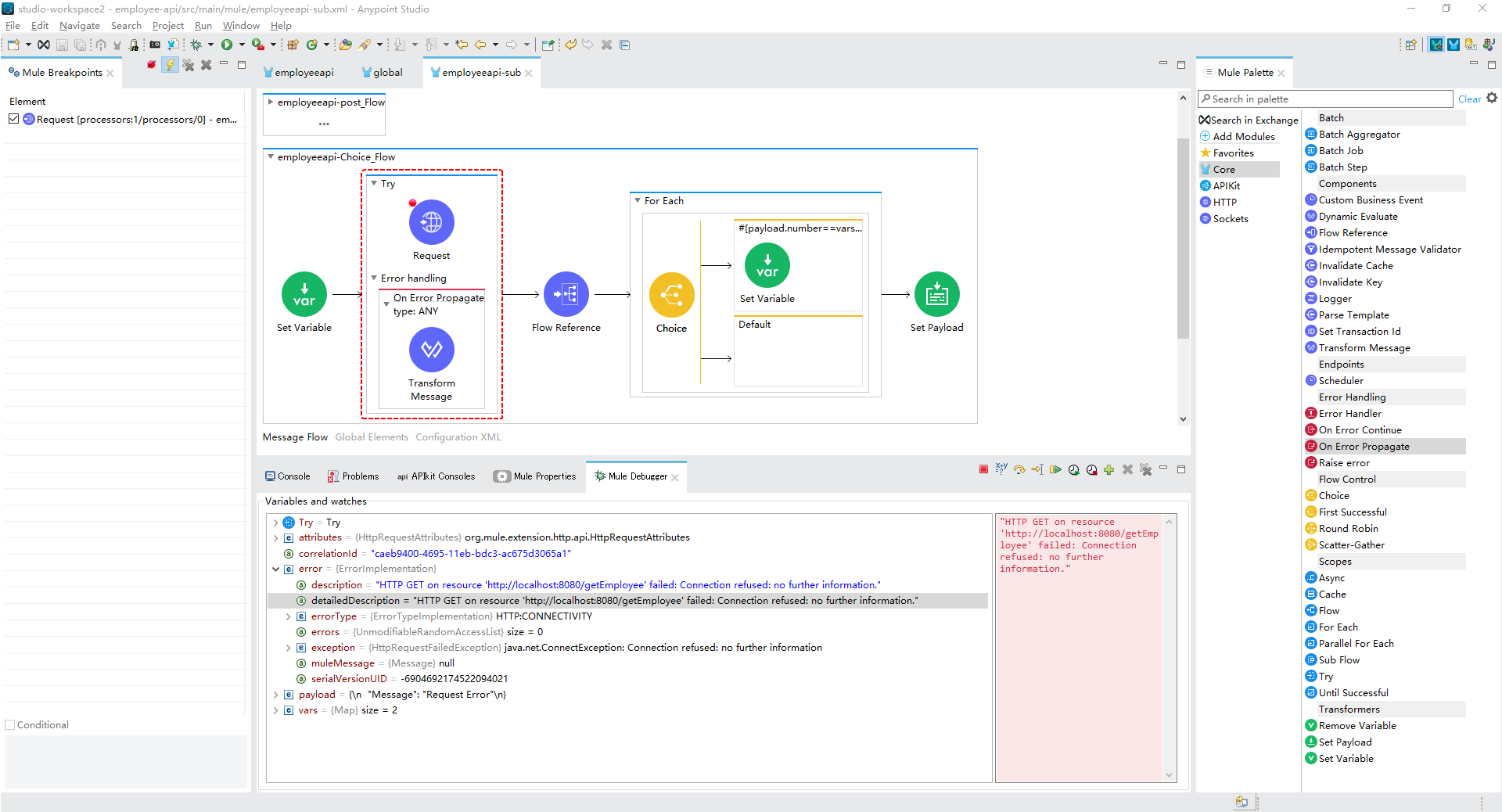
Task: Click the canvas scroll down arrow
Action: [1183, 419]
